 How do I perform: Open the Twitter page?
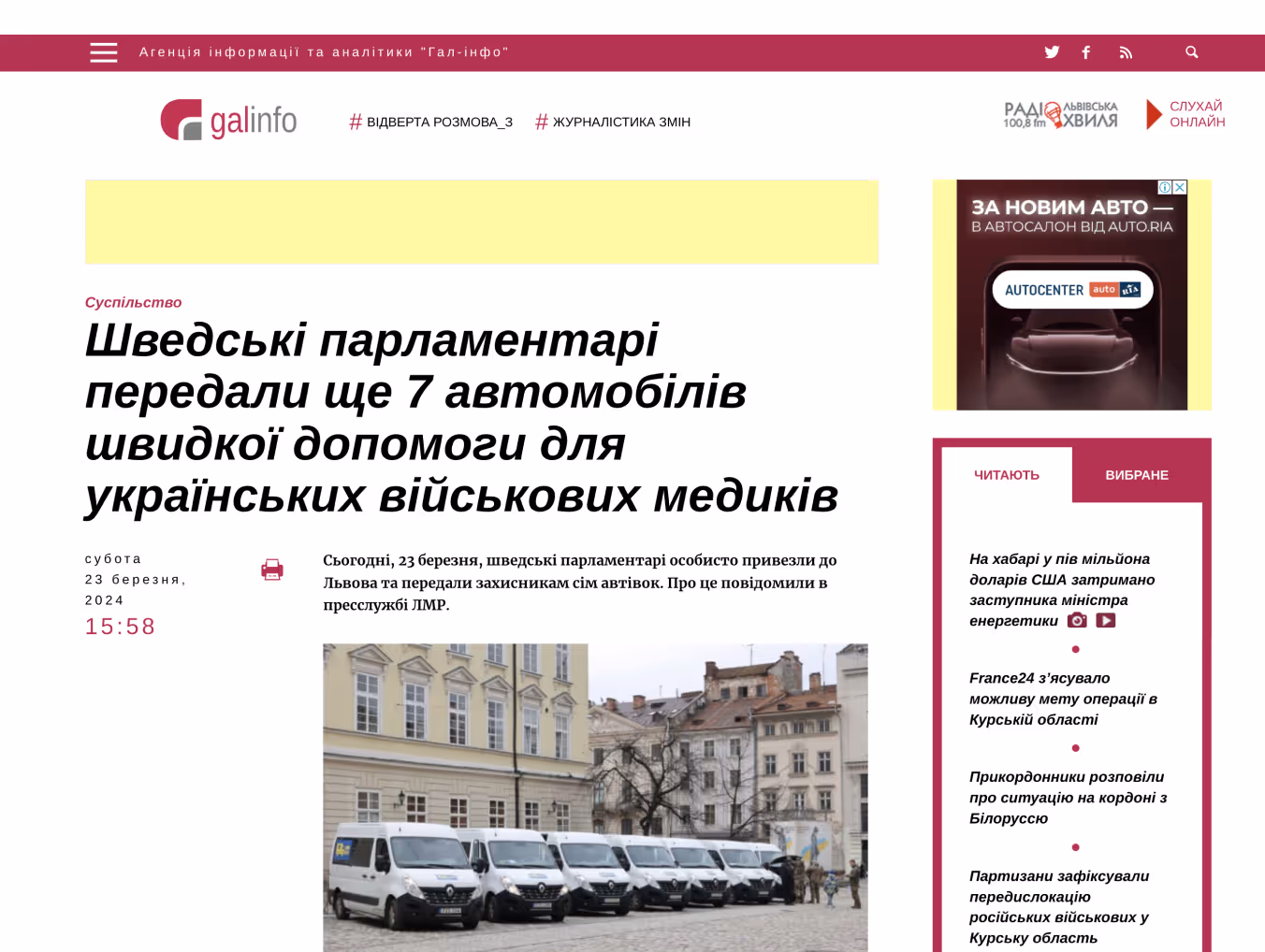tap(1052, 52)
